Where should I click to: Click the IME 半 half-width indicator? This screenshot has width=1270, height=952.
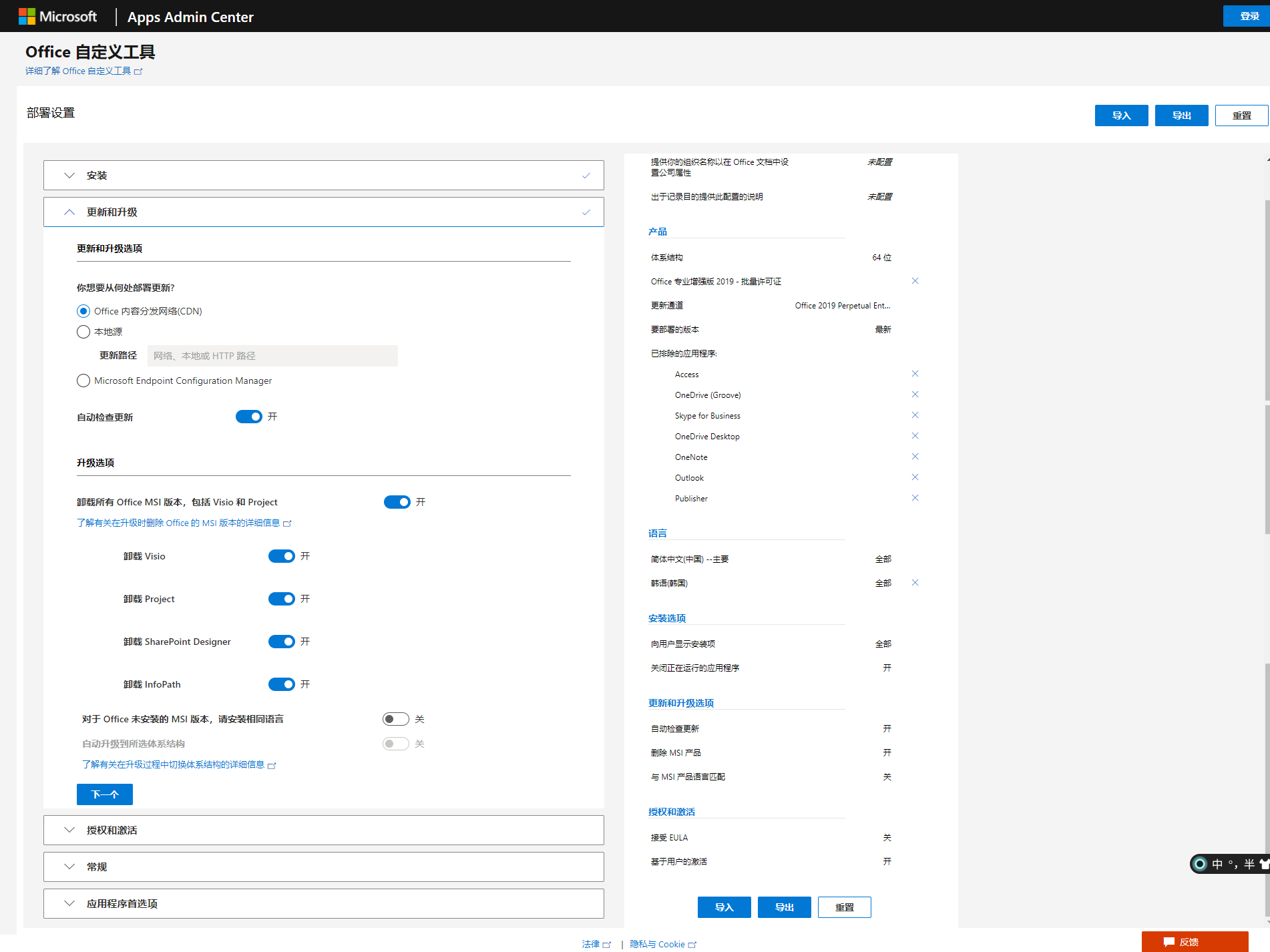click(x=1249, y=865)
